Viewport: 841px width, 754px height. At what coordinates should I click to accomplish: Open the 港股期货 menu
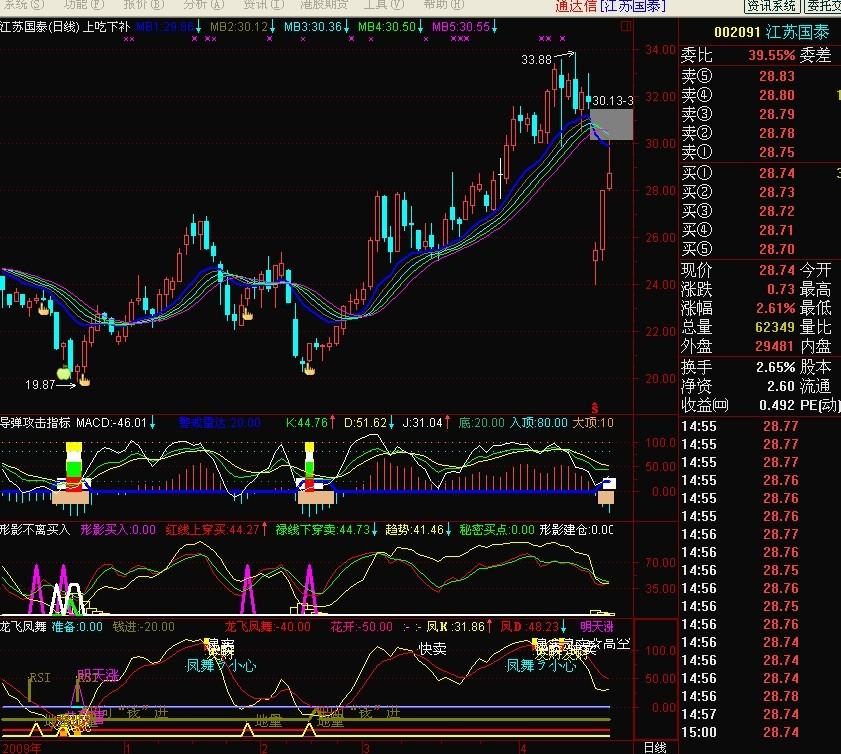click(x=324, y=4)
